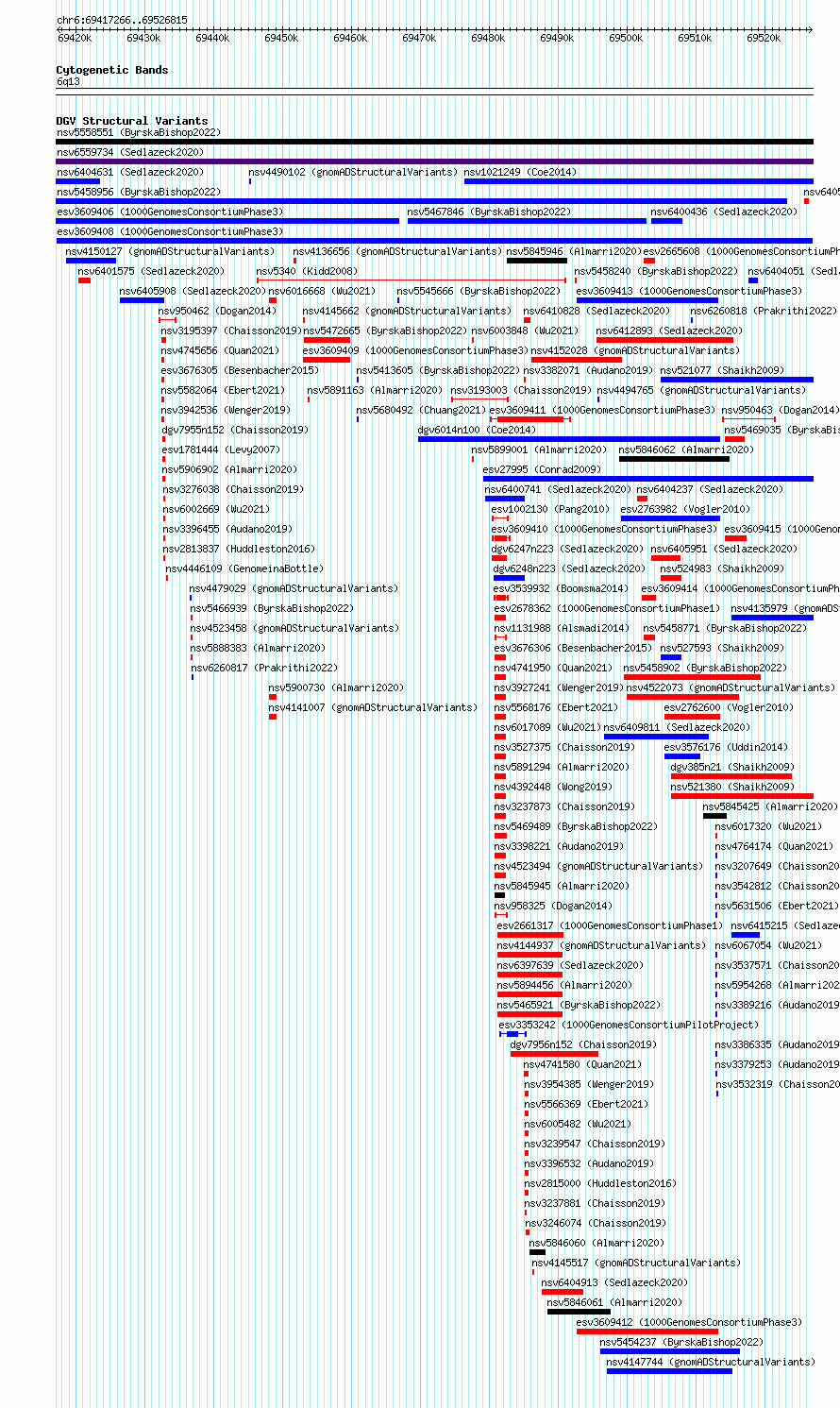Open variant nsv6401575 (Sedlazeck2020)
The width and height of the screenshot is (840, 1408).
tap(151, 272)
